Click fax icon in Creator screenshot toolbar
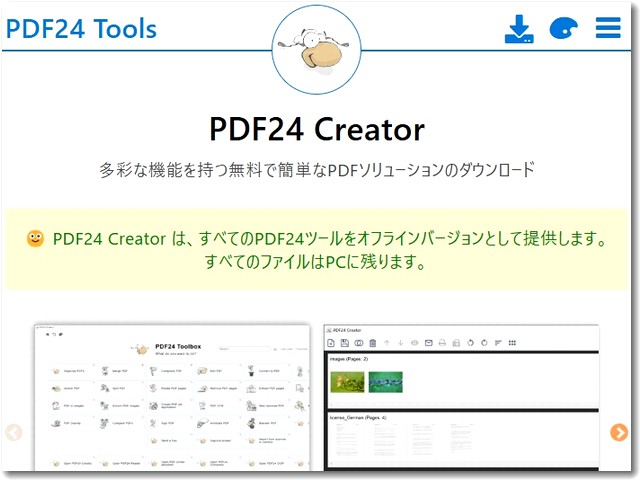This screenshot has width=640, height=480. 456,343
